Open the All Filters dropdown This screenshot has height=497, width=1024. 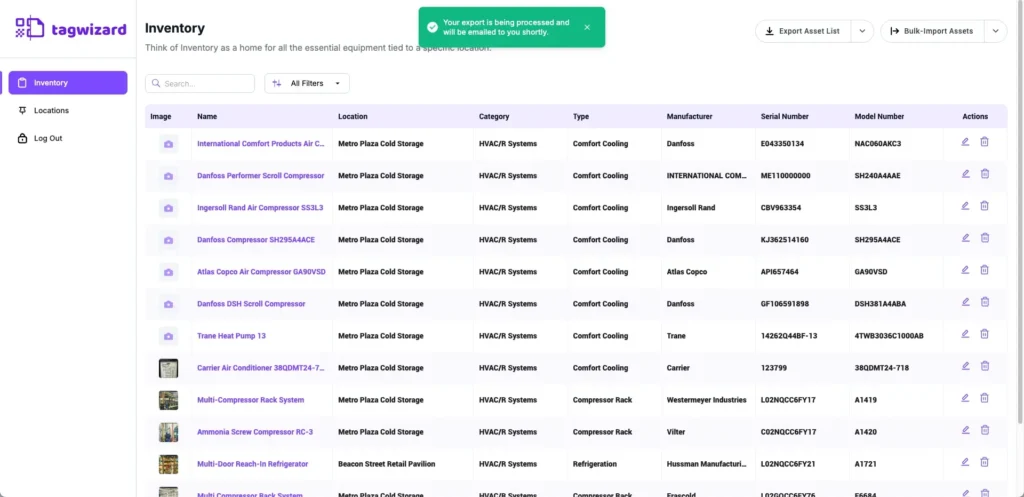pyautogui.click(x=307, y=84)
